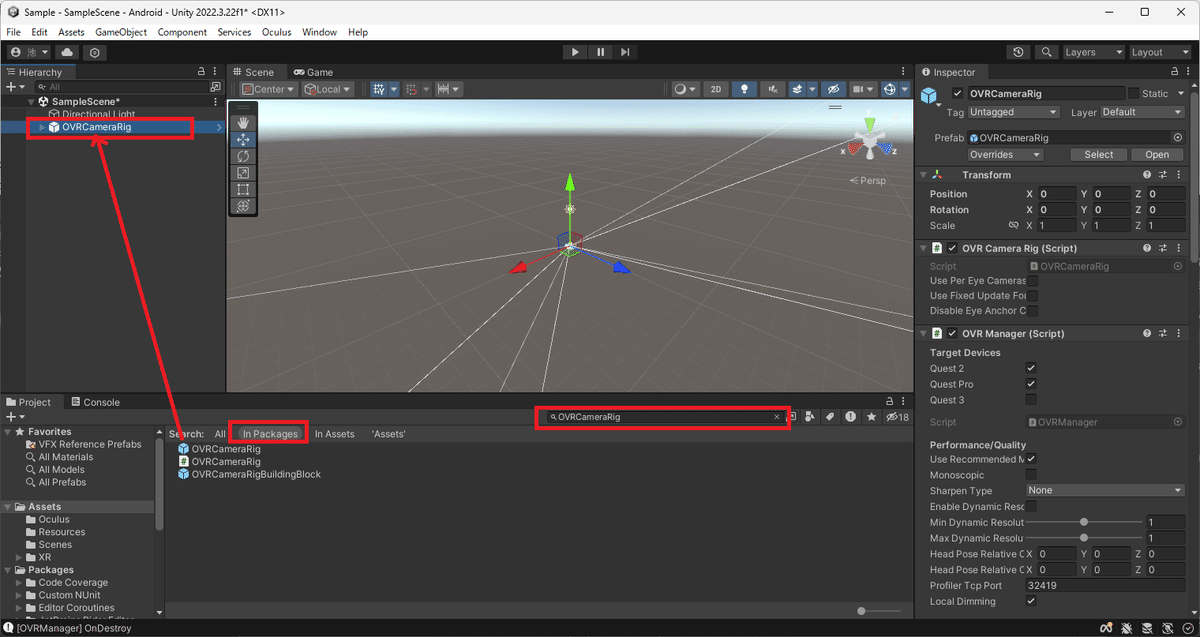Adjust the Min Dynamic Resolution slider
Viewport: 1200px width, 637px height.
[x=1085, y=523]
